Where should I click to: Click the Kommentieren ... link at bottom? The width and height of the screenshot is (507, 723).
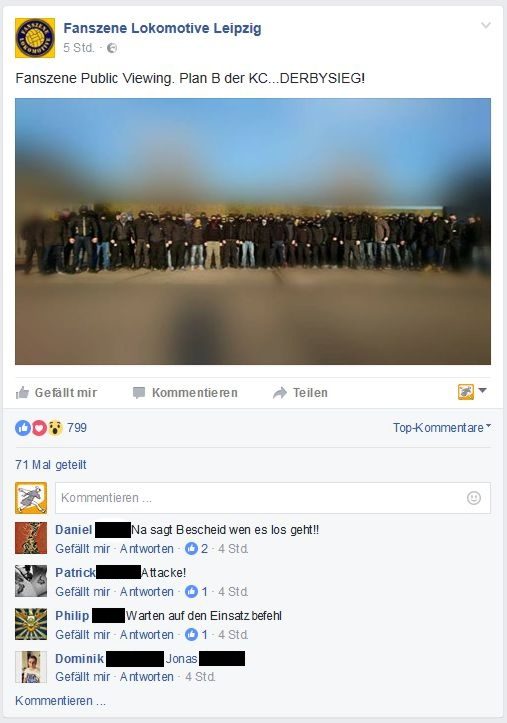coord(60,701)
